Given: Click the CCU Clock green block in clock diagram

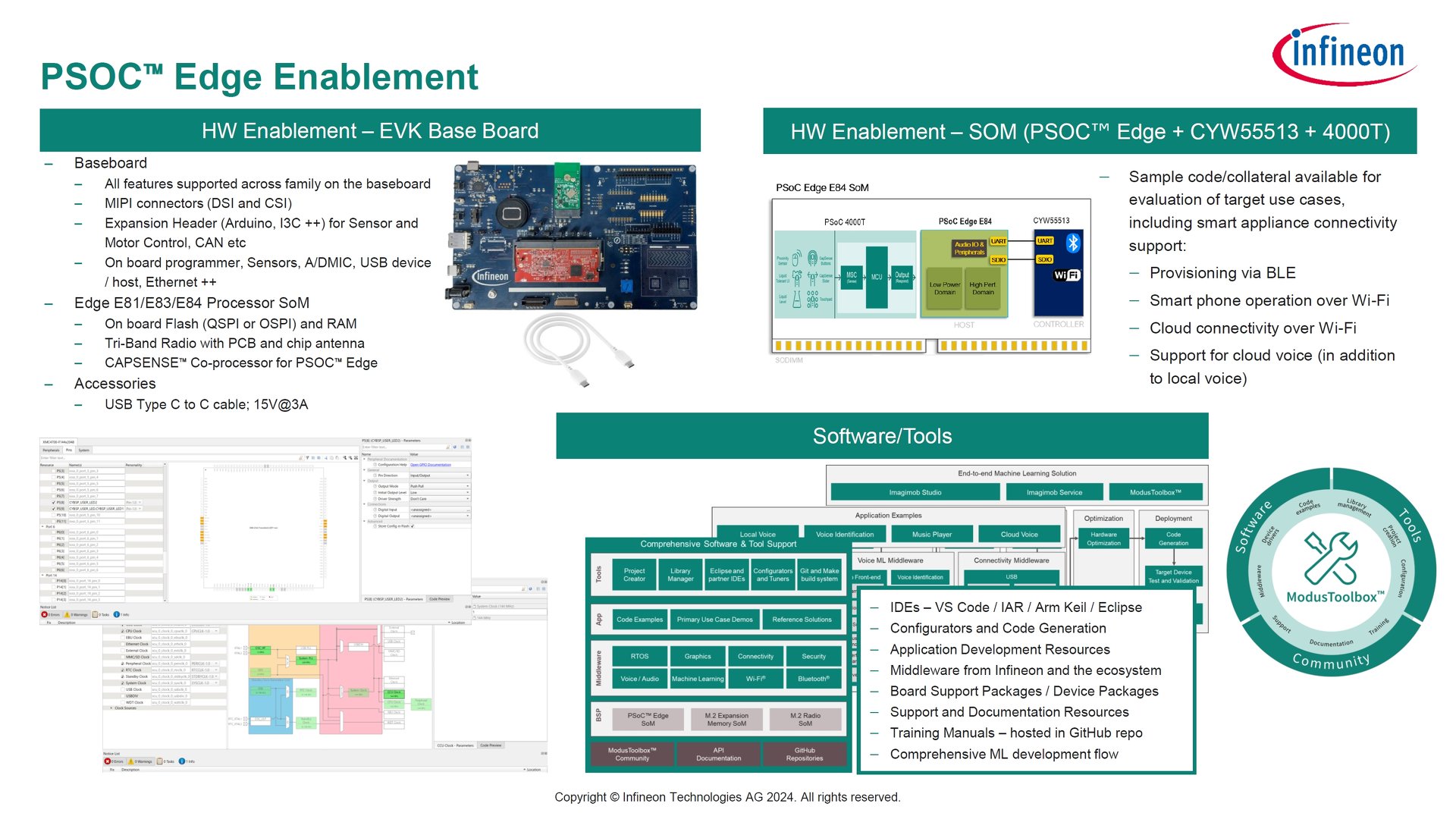Looking at the screenshot, I should [394, 695].
